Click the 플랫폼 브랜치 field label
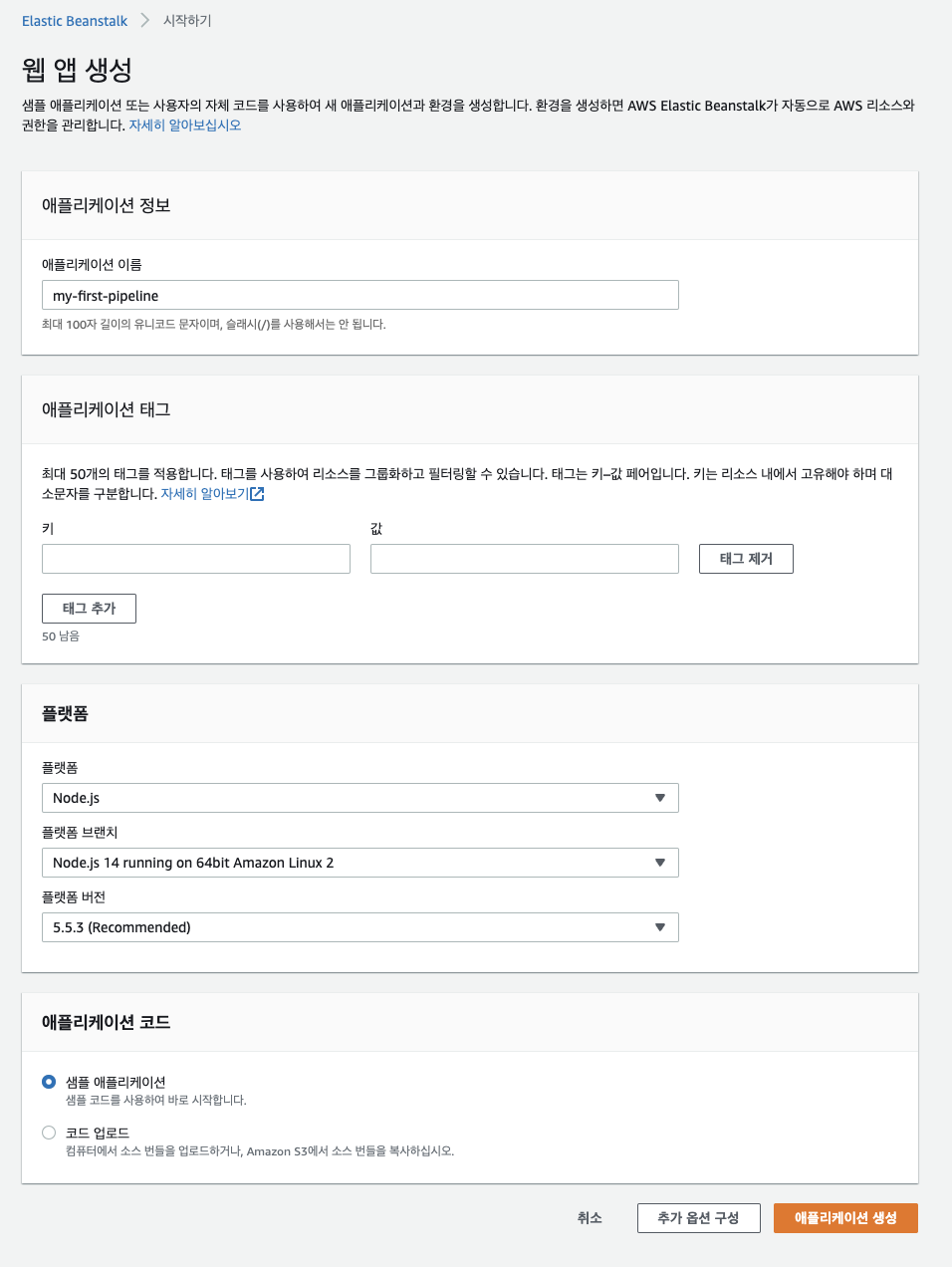952x1267 pixels. click(x=80, y=833)
